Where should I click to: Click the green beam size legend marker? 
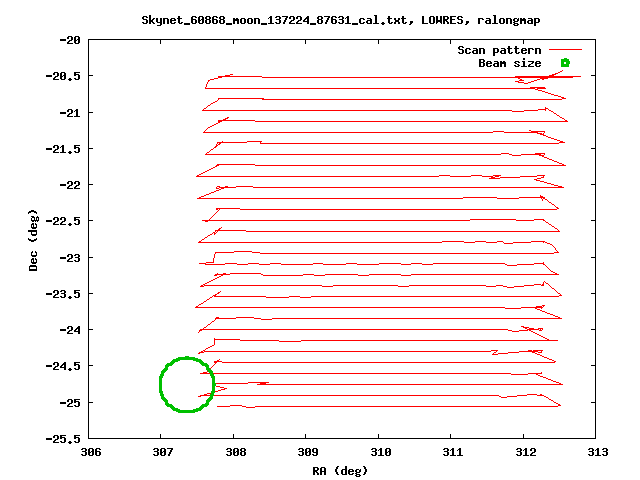point(565,63)
